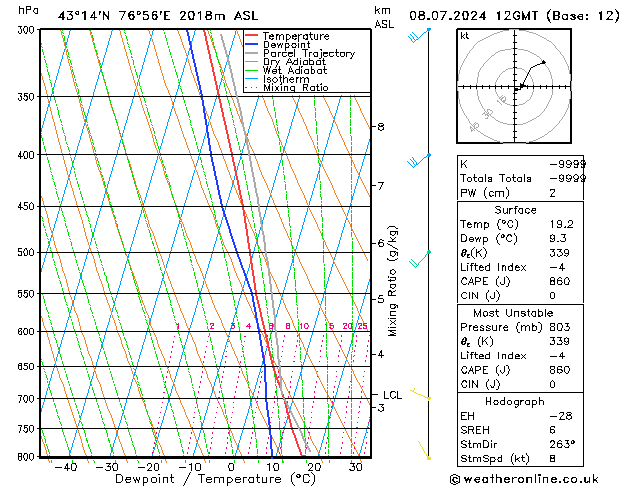Click the K index value -9999
629x486 pixels.
coord(568,164)
